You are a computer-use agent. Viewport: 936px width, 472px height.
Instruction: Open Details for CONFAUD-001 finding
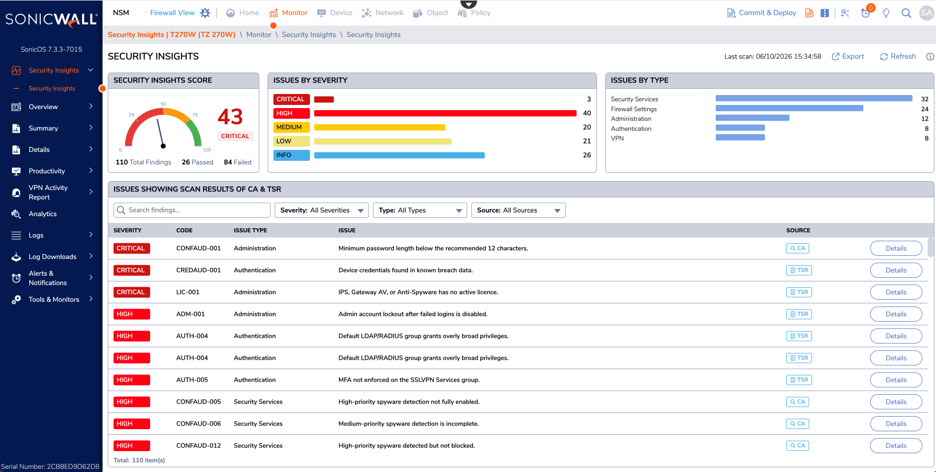click(x=895, y=248)
